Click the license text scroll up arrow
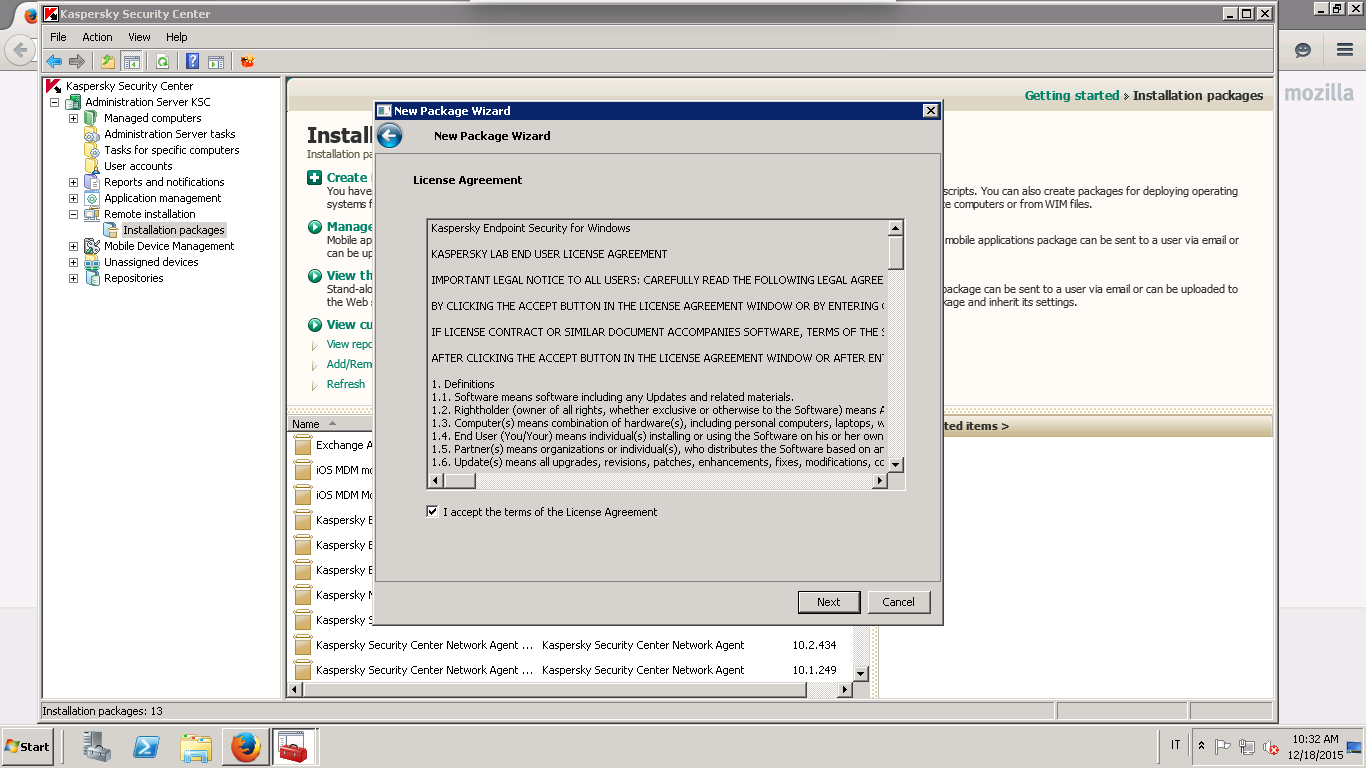The width and height of the screenshot is (1366, 768). point(896,228)
